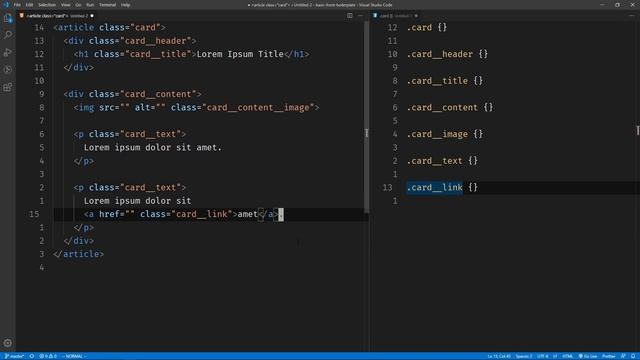Open left editor group's more actions menu
This screenshot has width=640, height=360.
[360, 16]
